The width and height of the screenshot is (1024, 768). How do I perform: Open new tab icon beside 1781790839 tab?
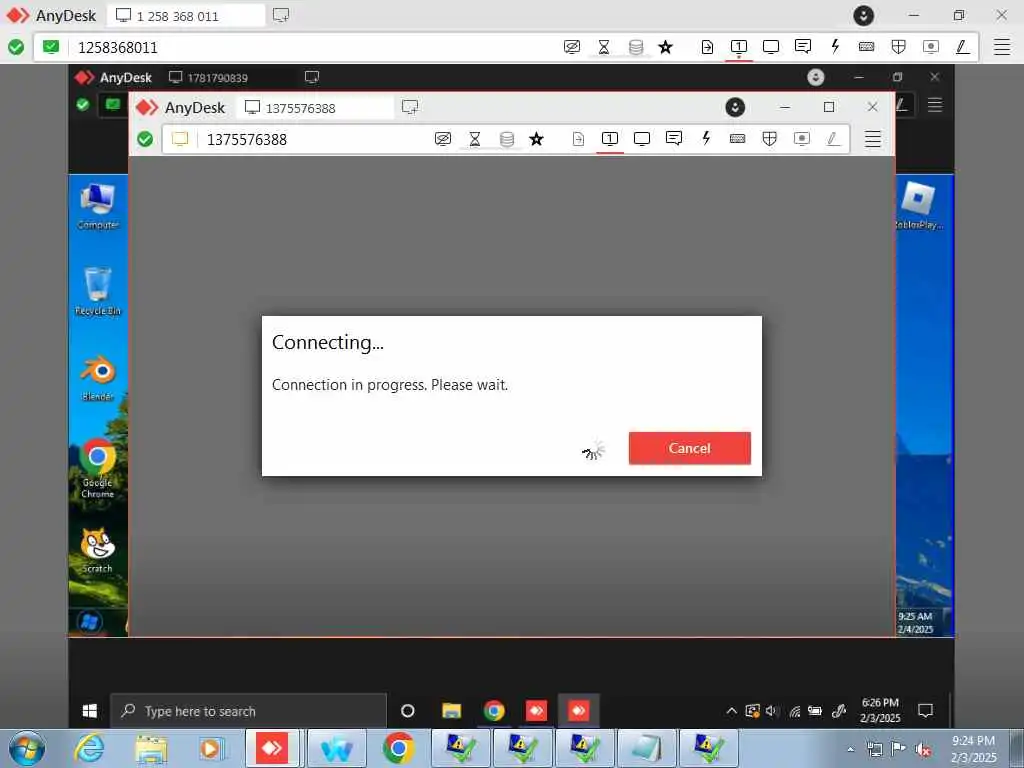(x=312, y=77)
